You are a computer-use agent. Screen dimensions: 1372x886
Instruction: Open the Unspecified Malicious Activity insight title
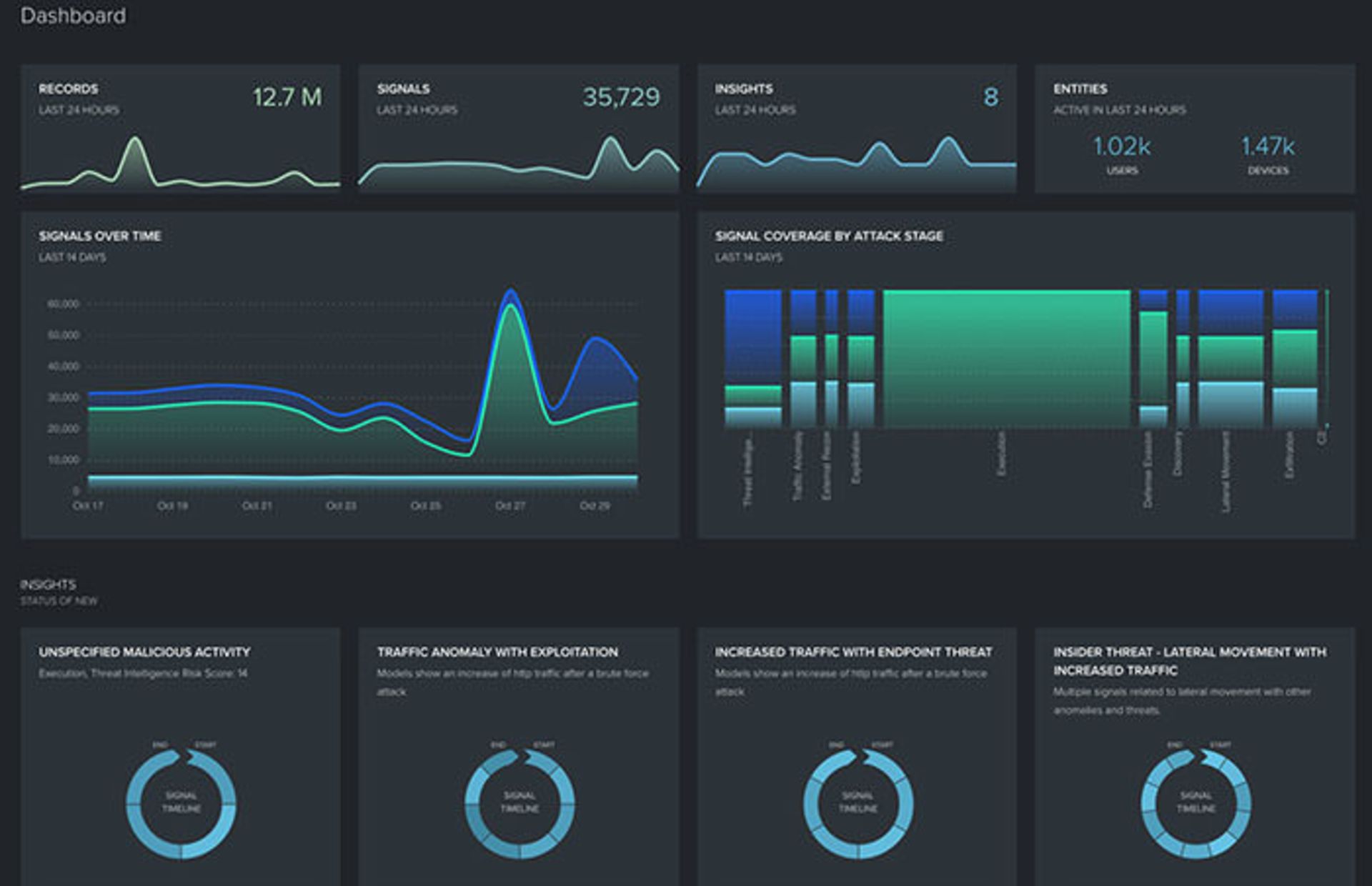[144, 652]
